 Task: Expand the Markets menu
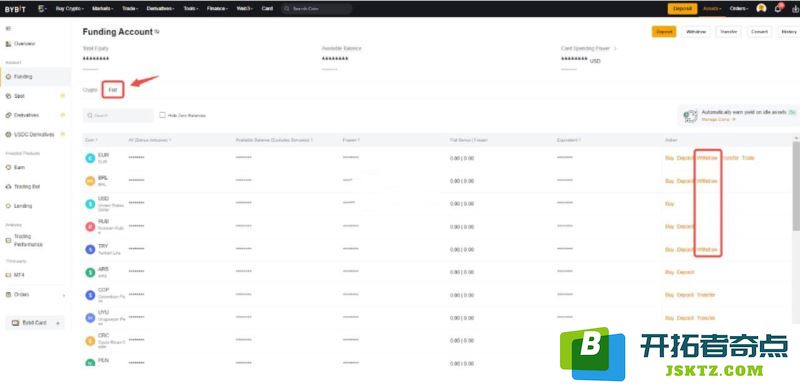pos(104,9)
